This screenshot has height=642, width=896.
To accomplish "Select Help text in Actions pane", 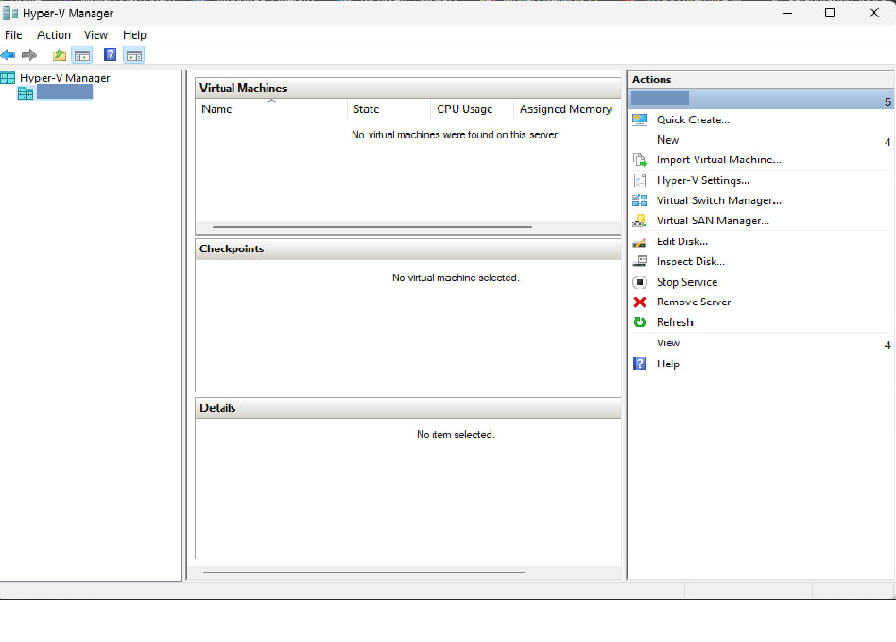I will (x=668, y=364).
